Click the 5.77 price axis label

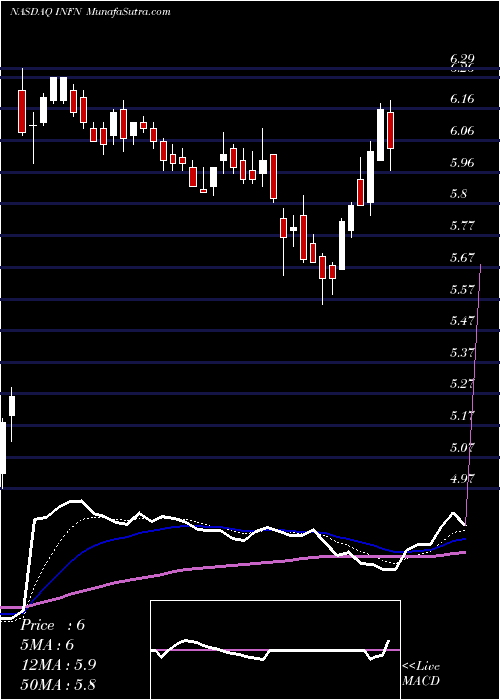click(x=462, y=226)
